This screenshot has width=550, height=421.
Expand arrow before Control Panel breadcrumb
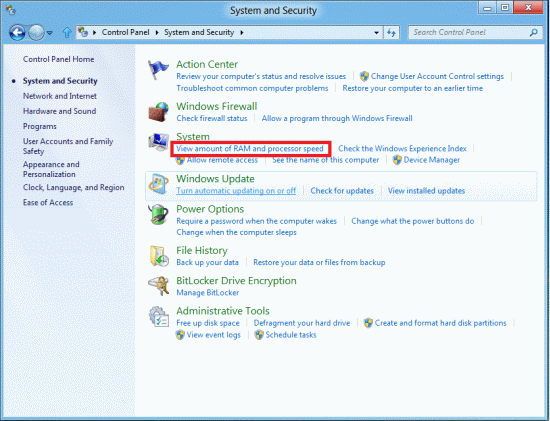(95, 33)
